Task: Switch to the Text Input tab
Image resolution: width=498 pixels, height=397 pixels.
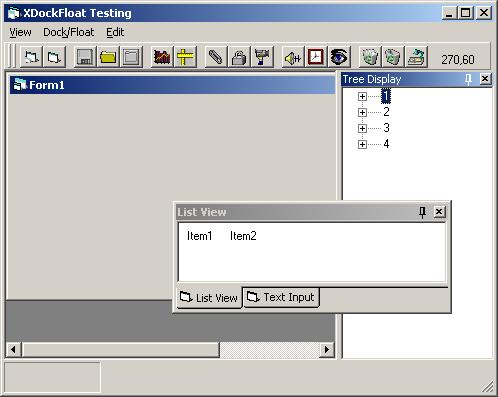Action: coord(281,297)
